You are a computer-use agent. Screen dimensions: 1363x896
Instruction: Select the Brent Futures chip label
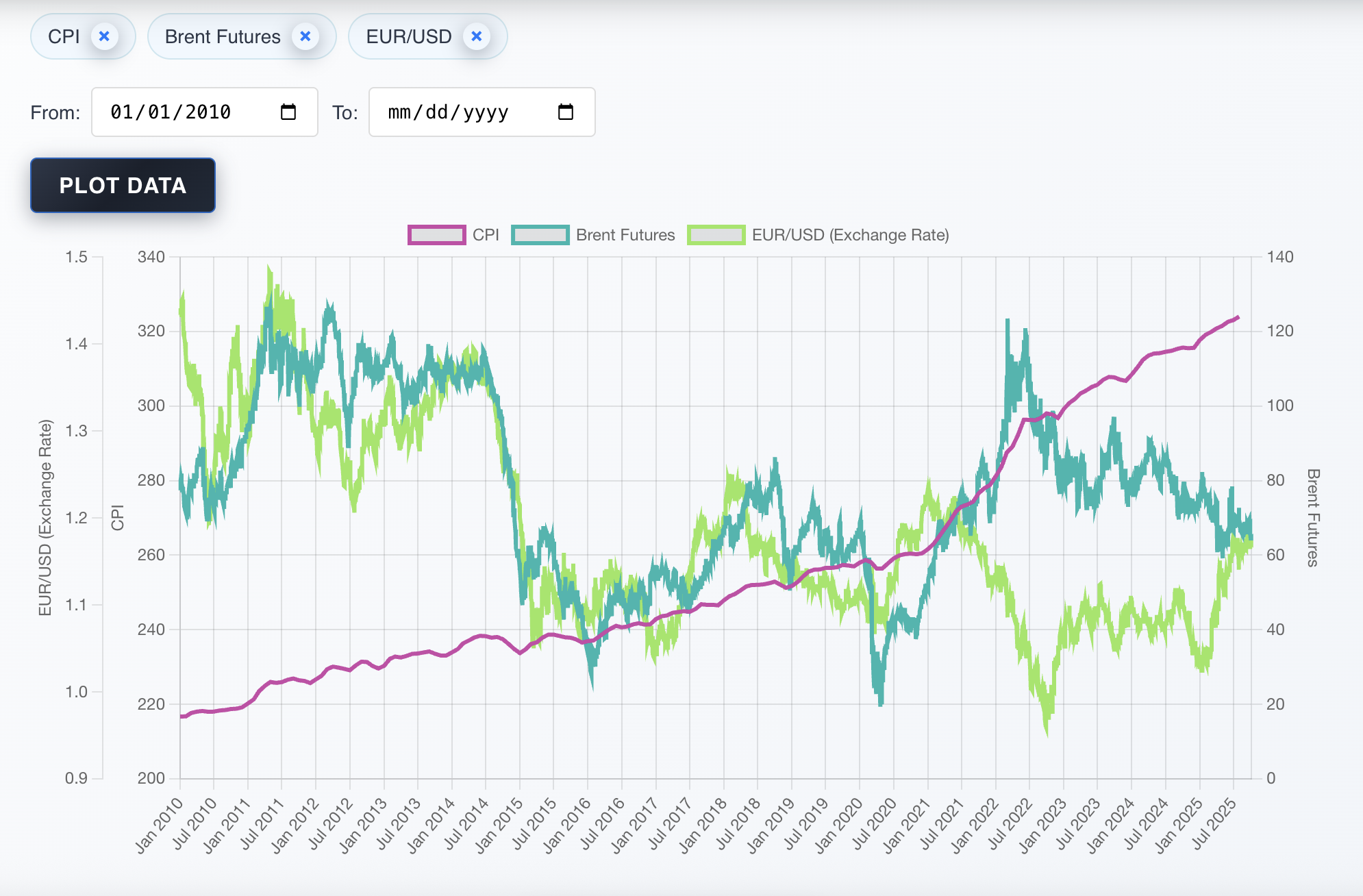223,36
